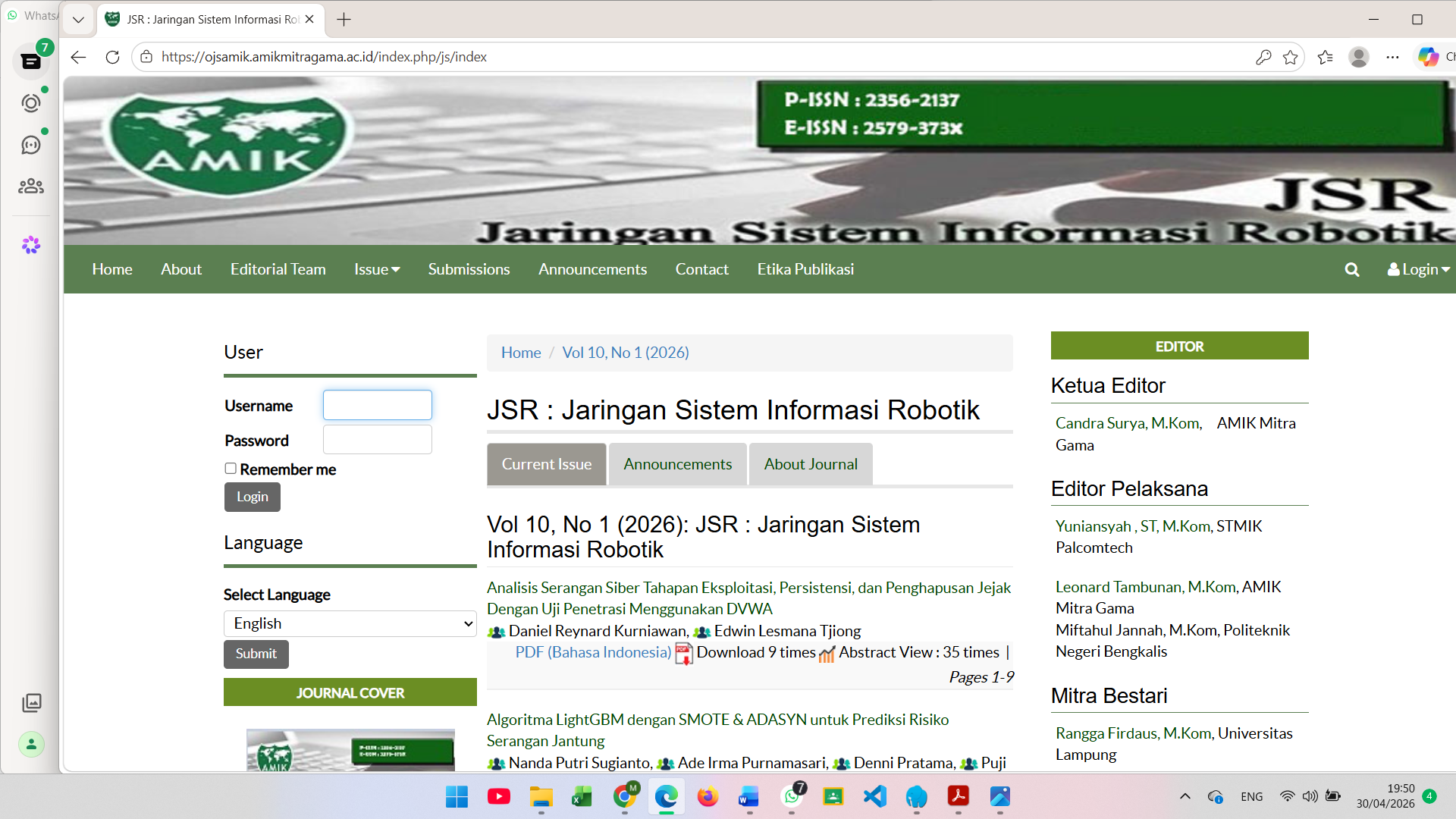Open the Select Language dropdown showing English
The width and height of the screenshot is (1456, 819).
350,623
